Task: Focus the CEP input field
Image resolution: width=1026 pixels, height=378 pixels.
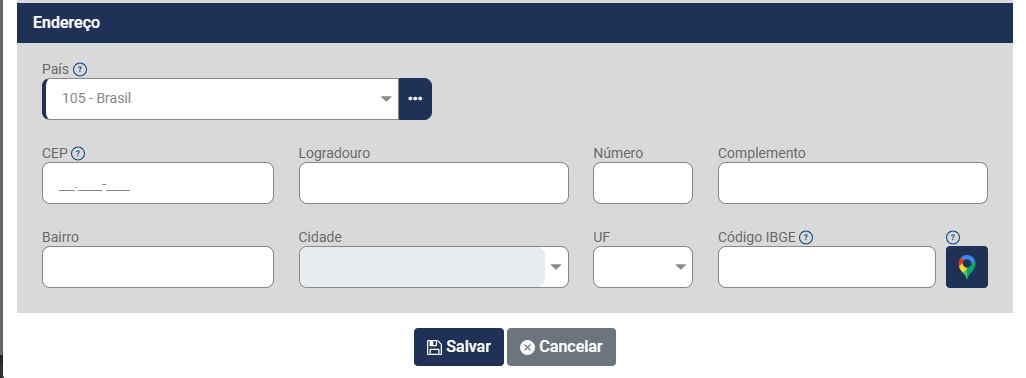Action: [158, 183]
